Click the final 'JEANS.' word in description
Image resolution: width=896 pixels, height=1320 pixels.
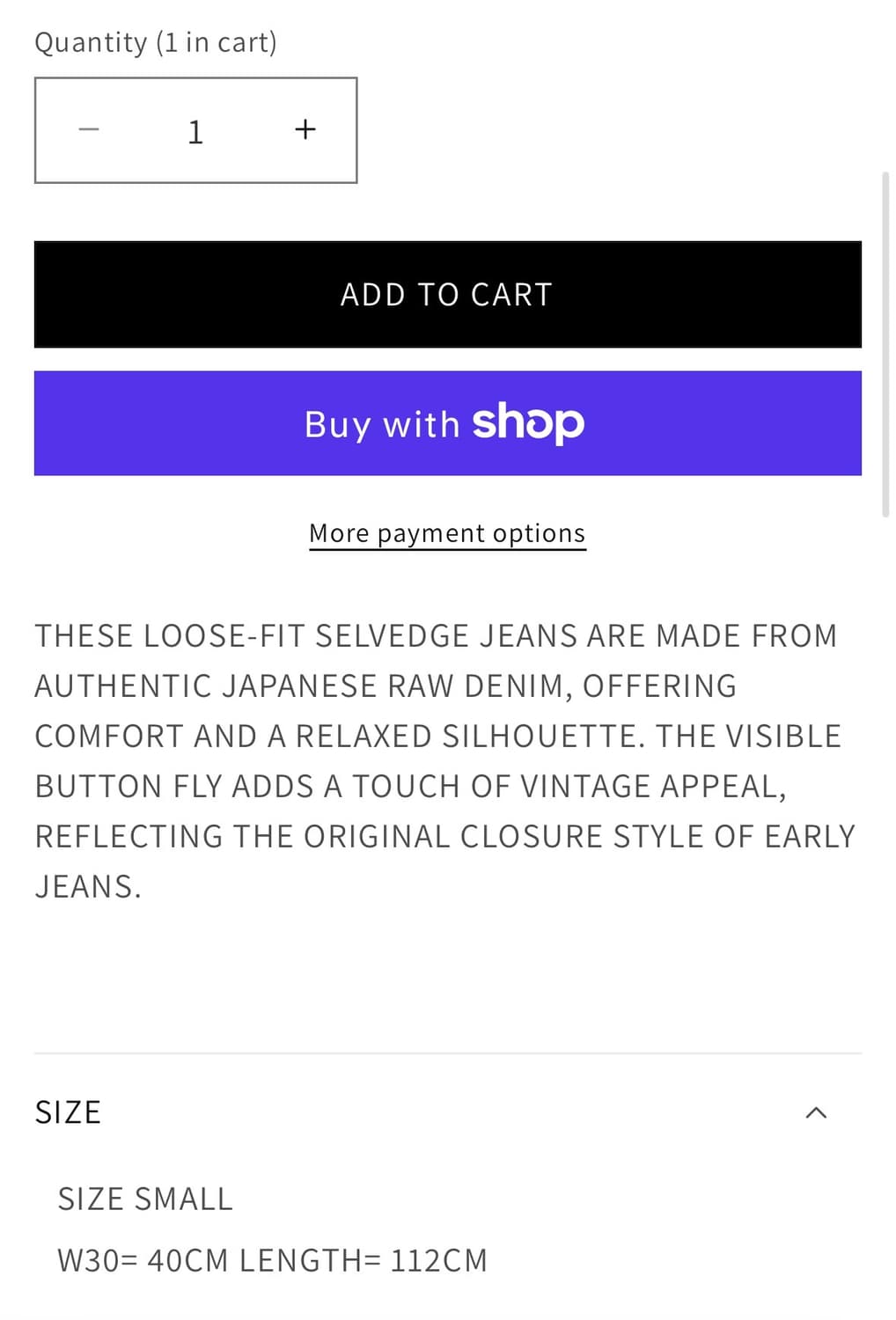pyautogui.click(x=88, y=886)
